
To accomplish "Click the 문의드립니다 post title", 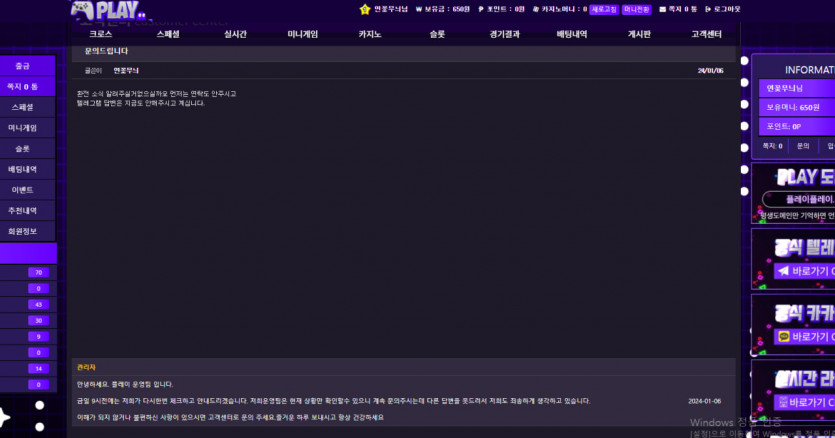I will coord(107,51).
